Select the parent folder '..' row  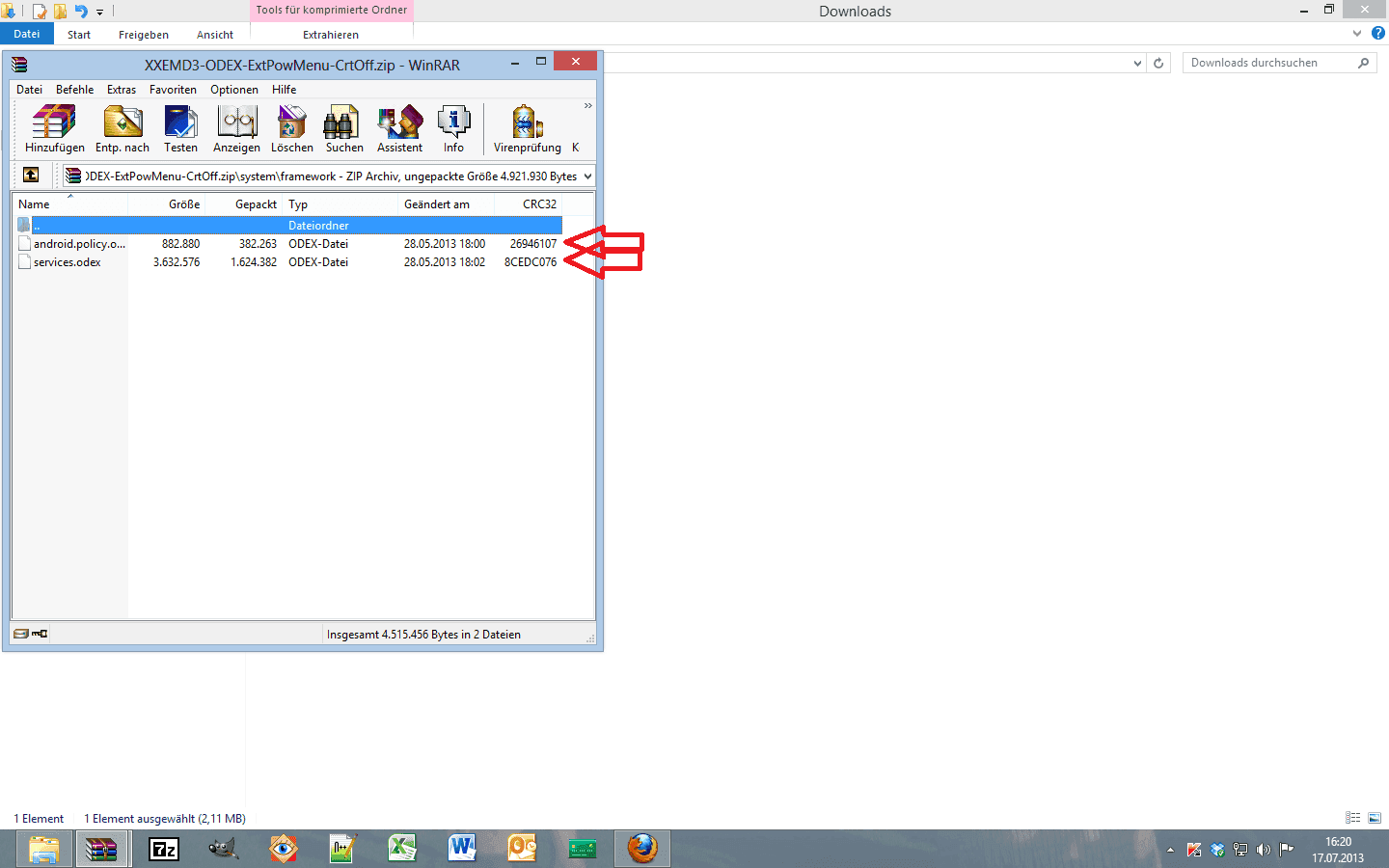(288, 225)
